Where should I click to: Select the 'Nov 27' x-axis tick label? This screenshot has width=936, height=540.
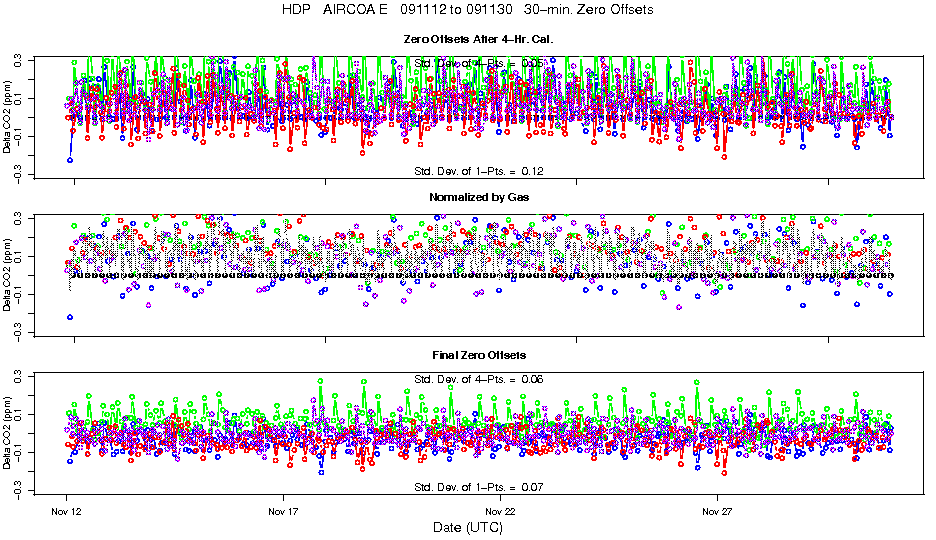click(717, 512)
